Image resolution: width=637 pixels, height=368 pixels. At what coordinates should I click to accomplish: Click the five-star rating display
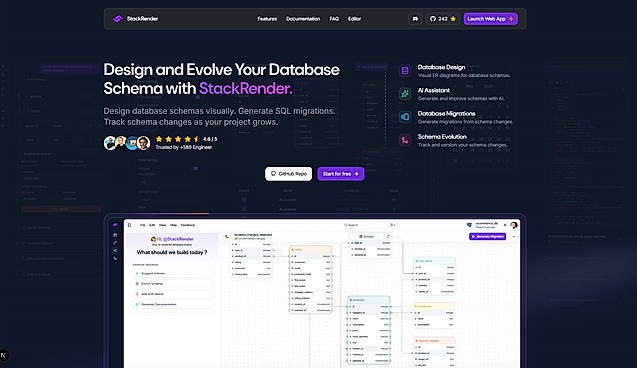tap(178, 139)
